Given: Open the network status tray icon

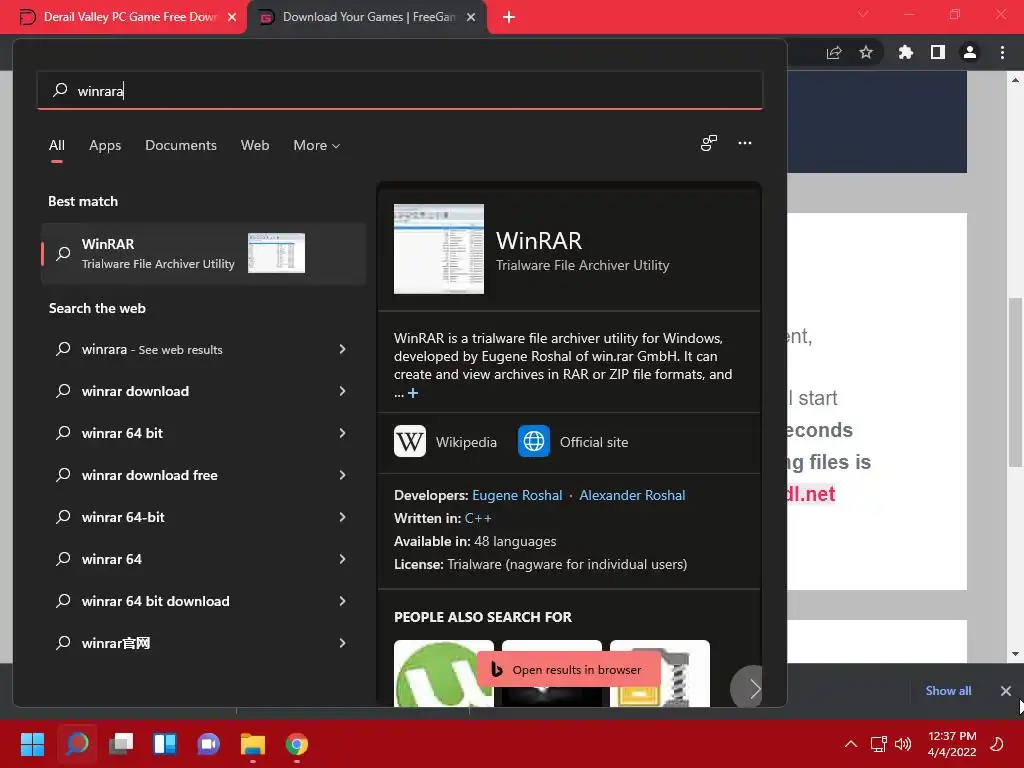Looking at the screenshot, I should click(878, 744).
